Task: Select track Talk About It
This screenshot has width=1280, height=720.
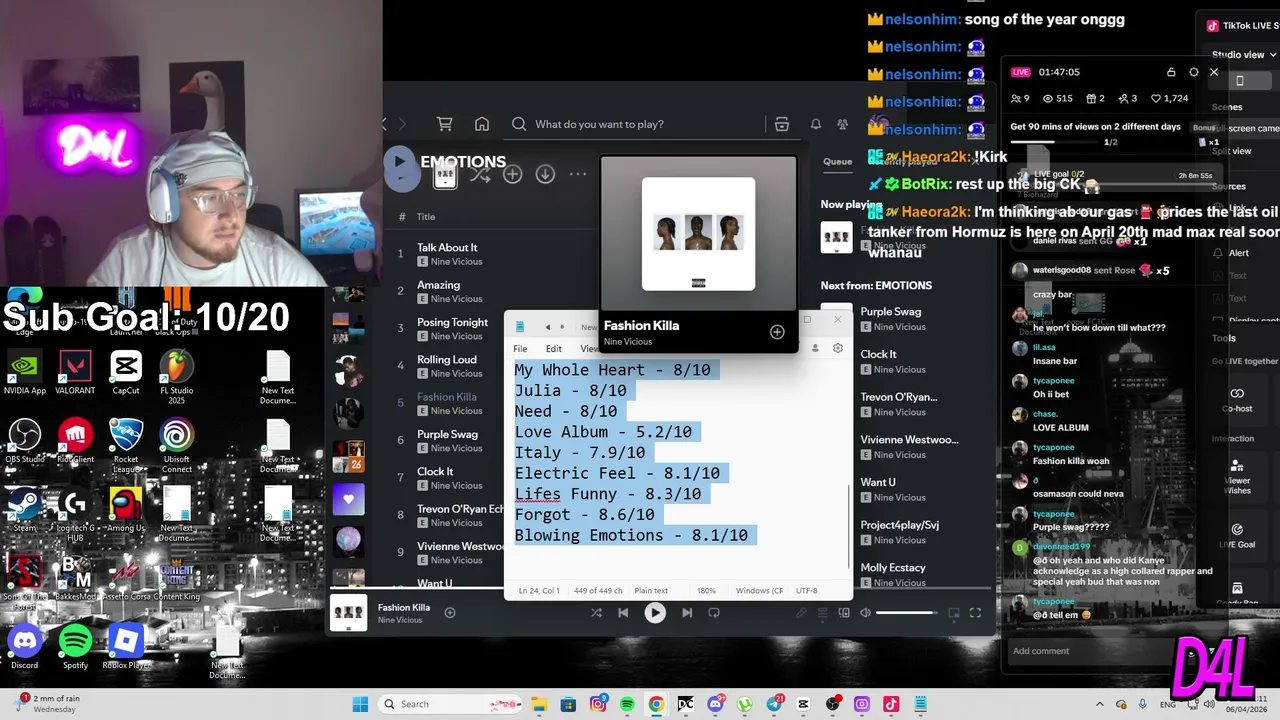Action: (x=447, y=247)
